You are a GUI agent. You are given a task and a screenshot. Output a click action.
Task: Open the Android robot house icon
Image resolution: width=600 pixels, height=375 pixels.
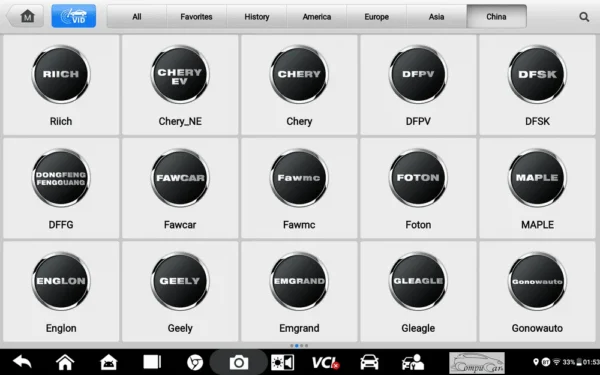pos(109,362)
